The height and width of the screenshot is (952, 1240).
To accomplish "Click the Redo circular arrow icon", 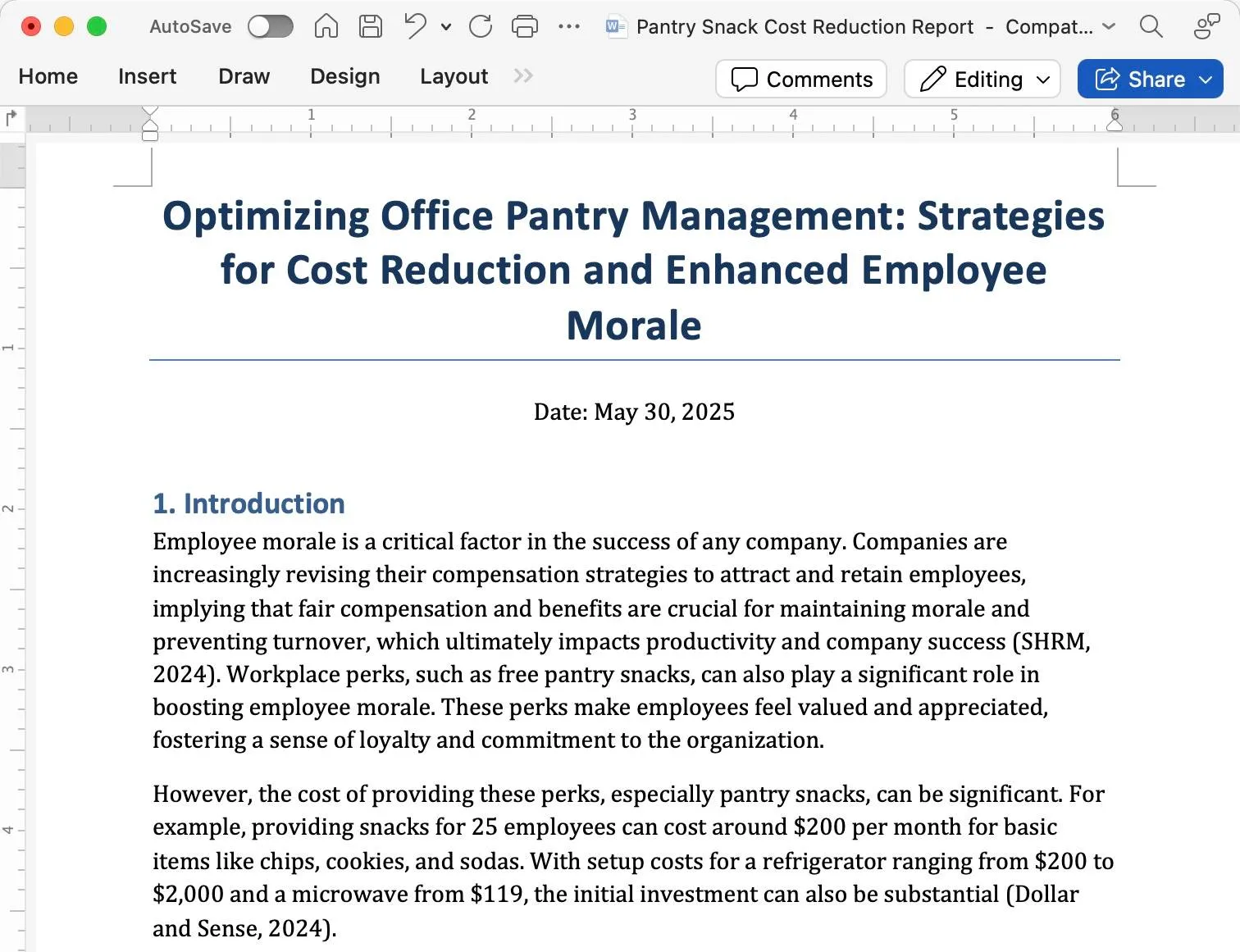I will pos(481,26).
